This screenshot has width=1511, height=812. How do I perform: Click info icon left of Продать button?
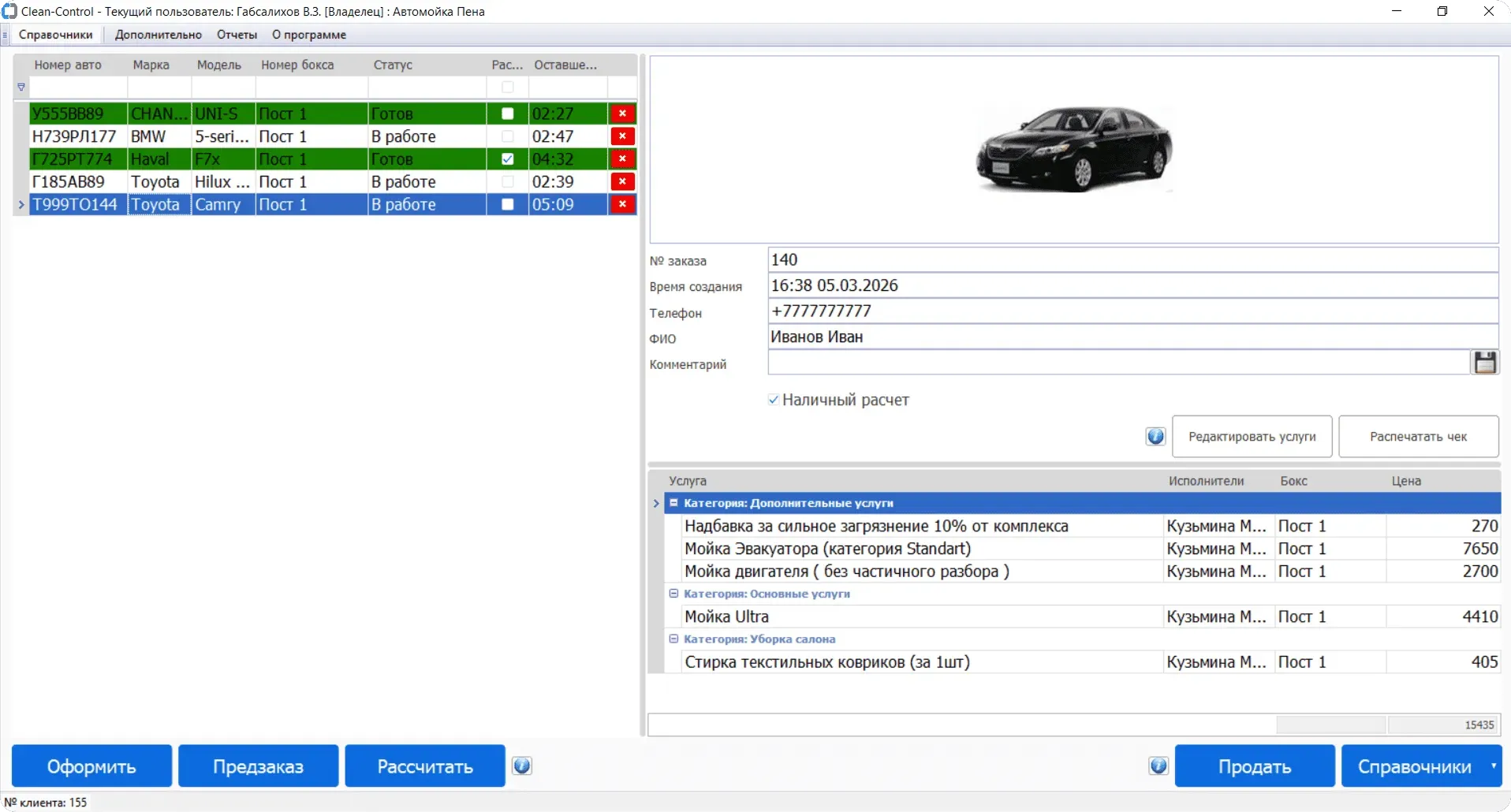tap(1158, 766)
